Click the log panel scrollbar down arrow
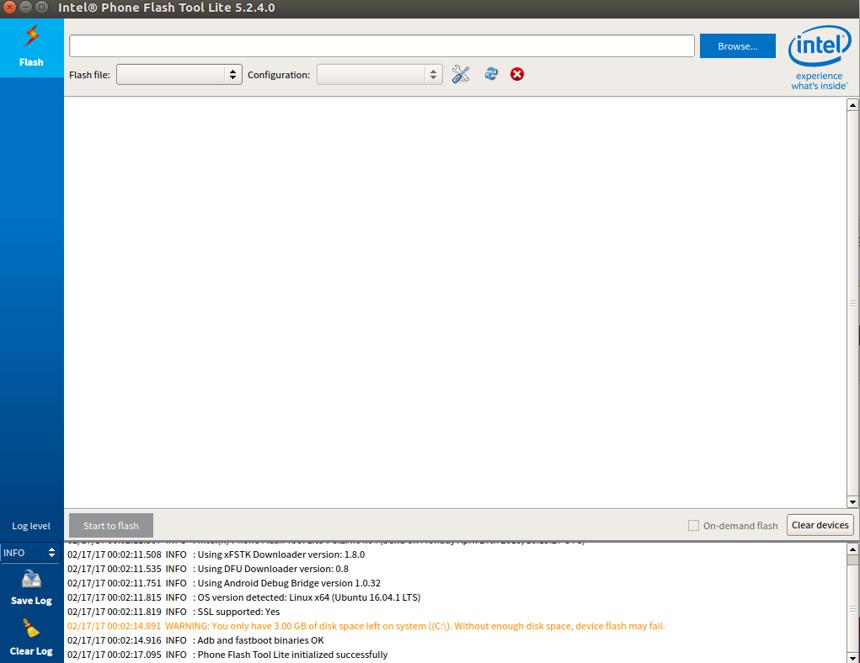This screenshot has height=663, width=860. point(852,658)
